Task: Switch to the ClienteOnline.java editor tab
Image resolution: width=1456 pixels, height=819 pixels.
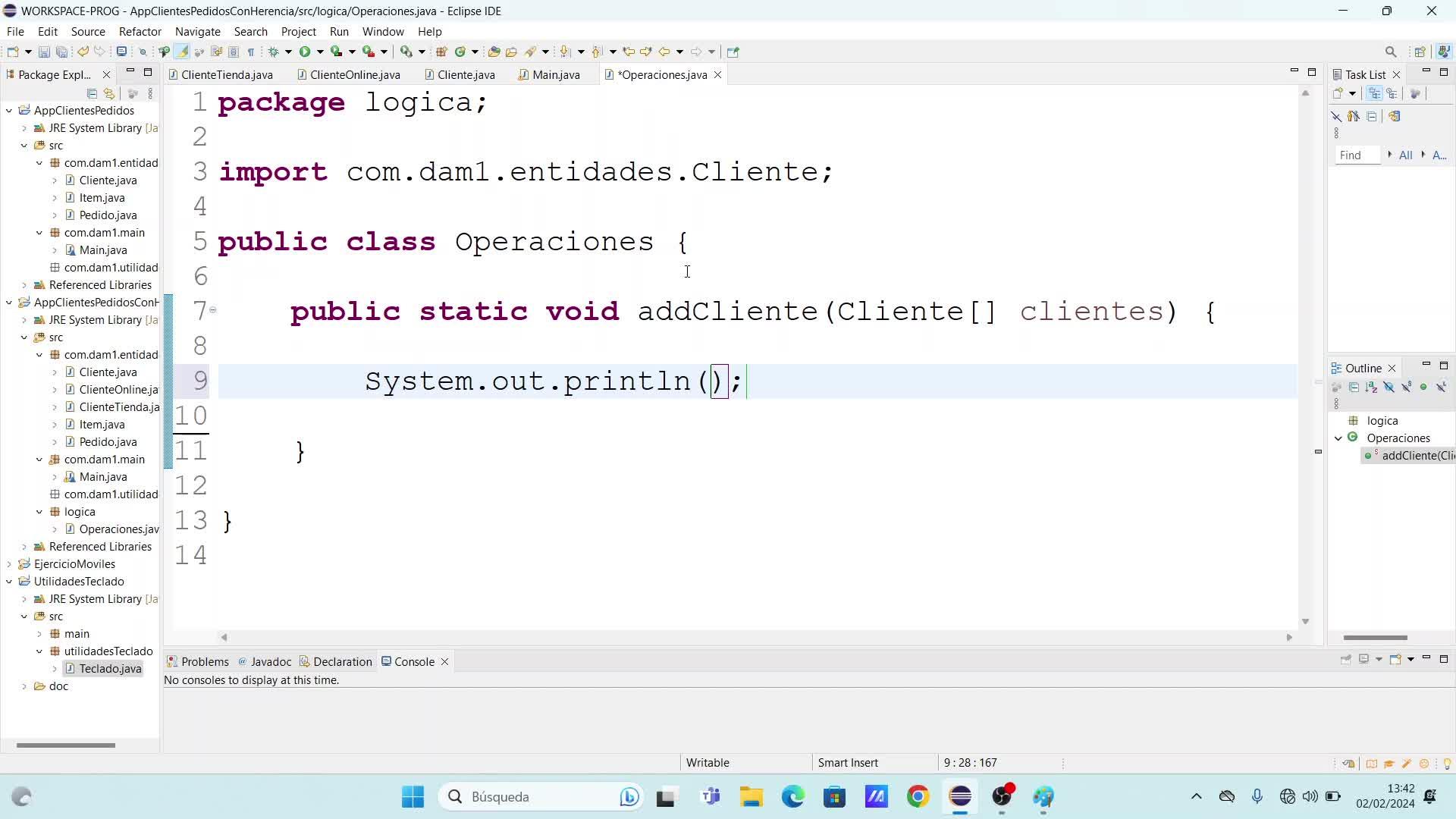Action: click(354, 74)
